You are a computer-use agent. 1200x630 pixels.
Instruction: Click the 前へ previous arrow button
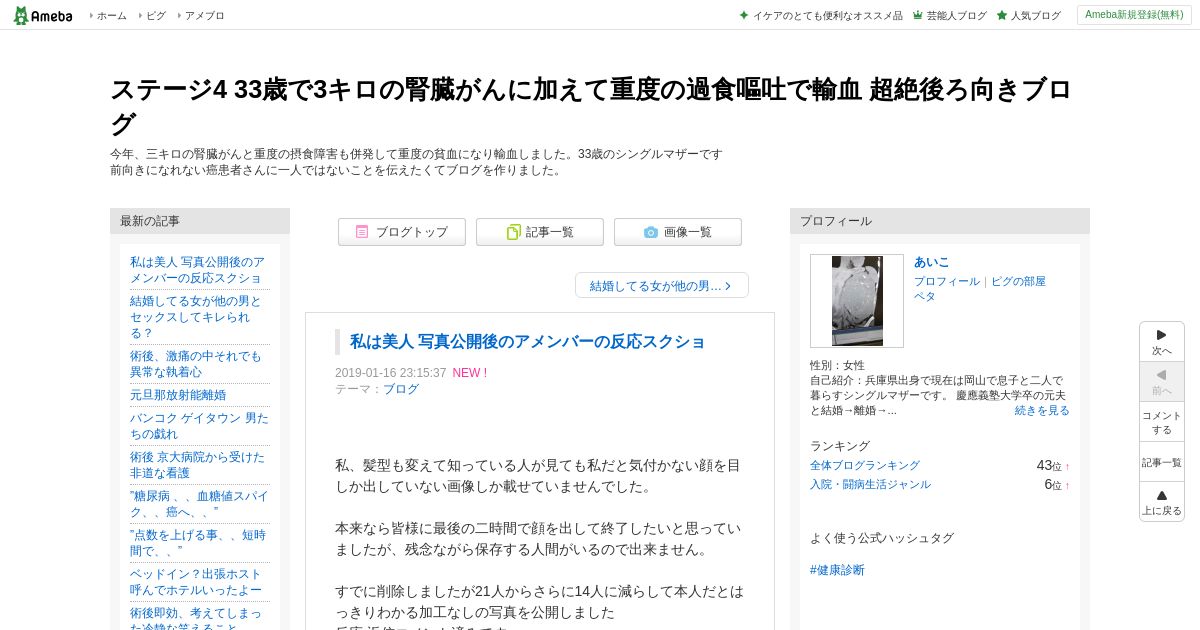coord(1162,382)
